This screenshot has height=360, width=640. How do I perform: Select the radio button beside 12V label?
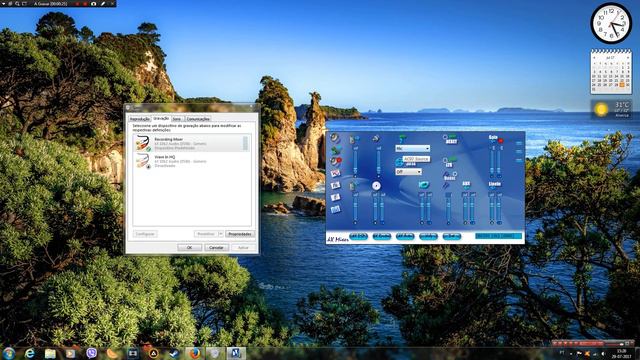[x=445, y=161]
